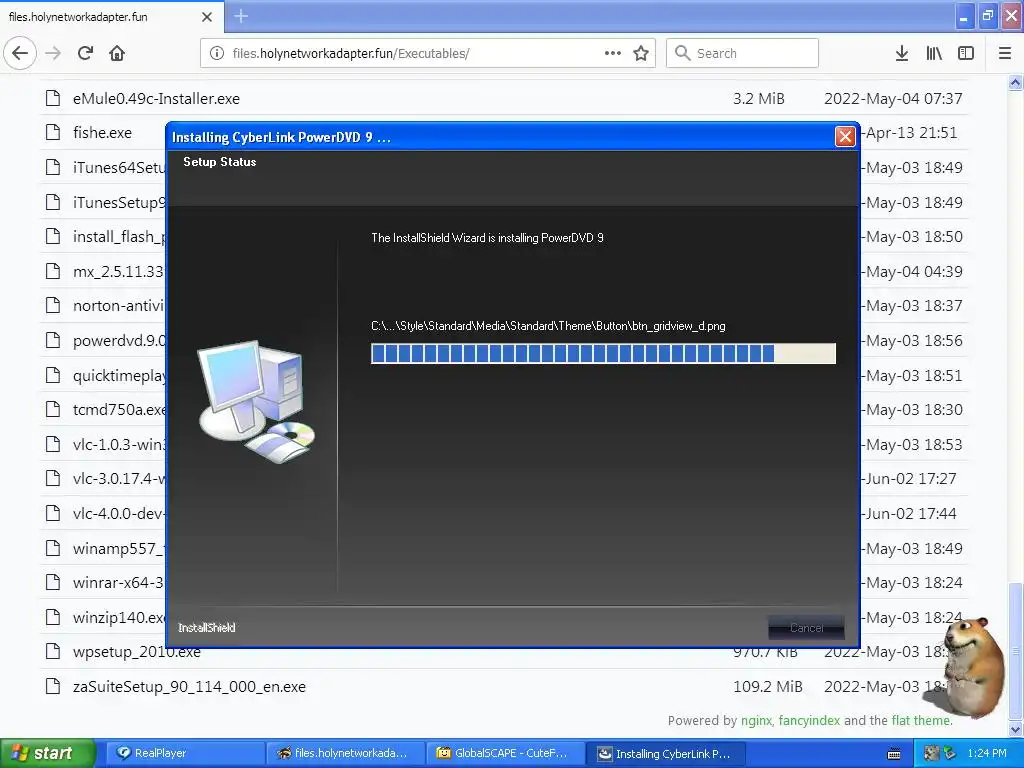Switch to RealPlayer in the taskbar
The image size is (1024, 768).
point(184,753)
